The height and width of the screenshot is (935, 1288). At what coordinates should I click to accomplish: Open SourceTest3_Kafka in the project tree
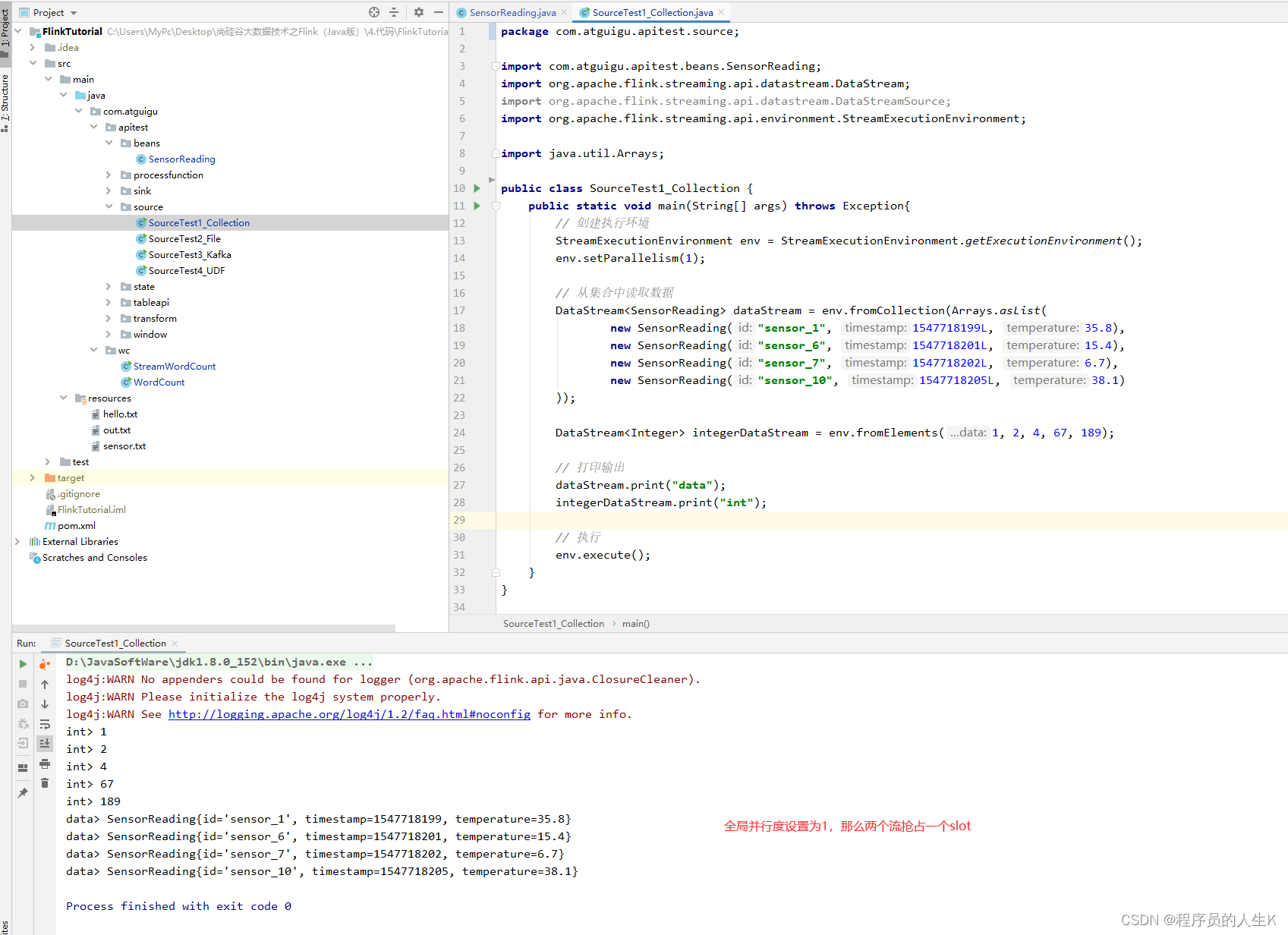(x=189, y=255)
